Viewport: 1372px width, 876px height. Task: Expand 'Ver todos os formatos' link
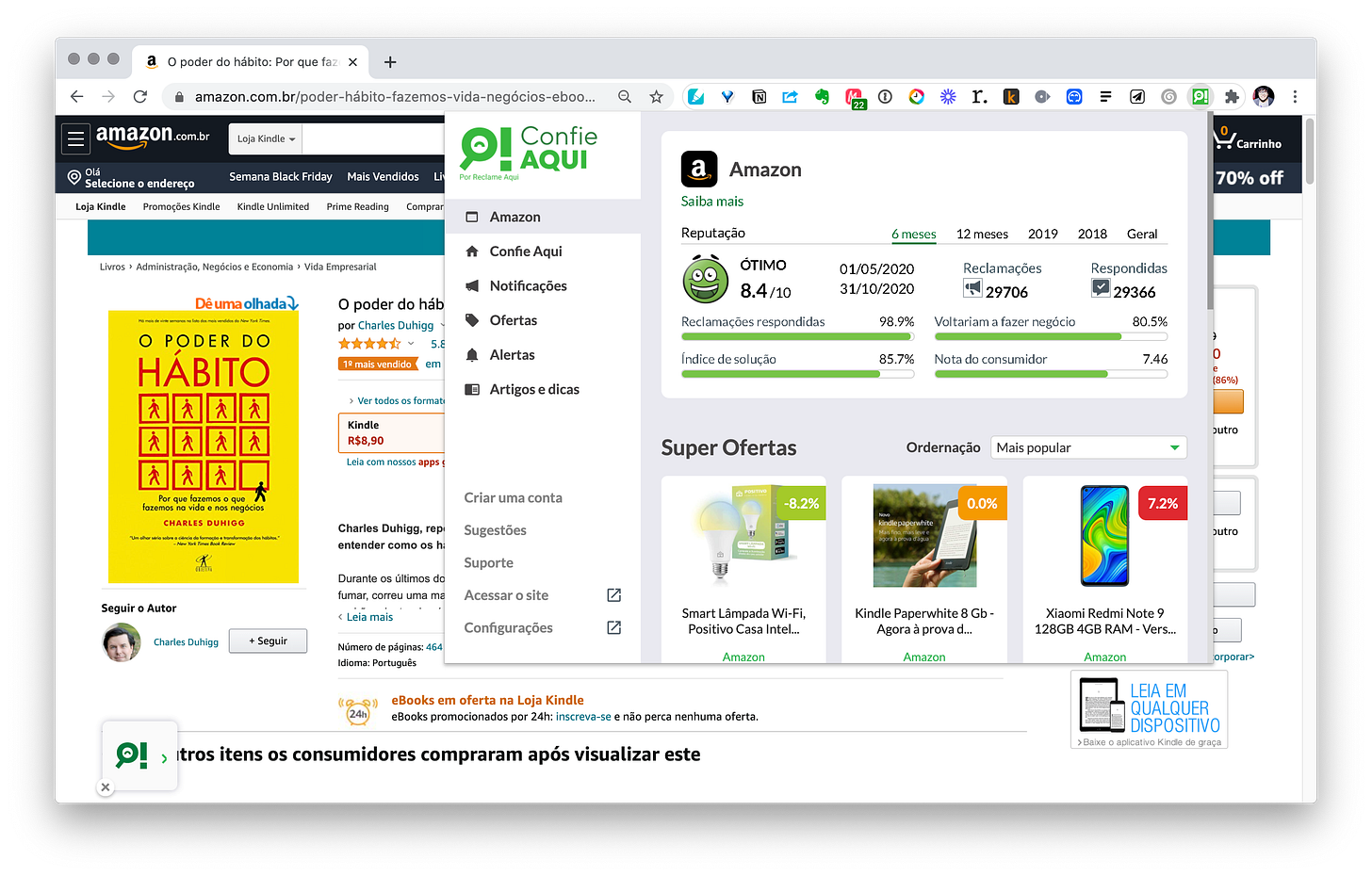pyautogui.click(x=396, y=400)
